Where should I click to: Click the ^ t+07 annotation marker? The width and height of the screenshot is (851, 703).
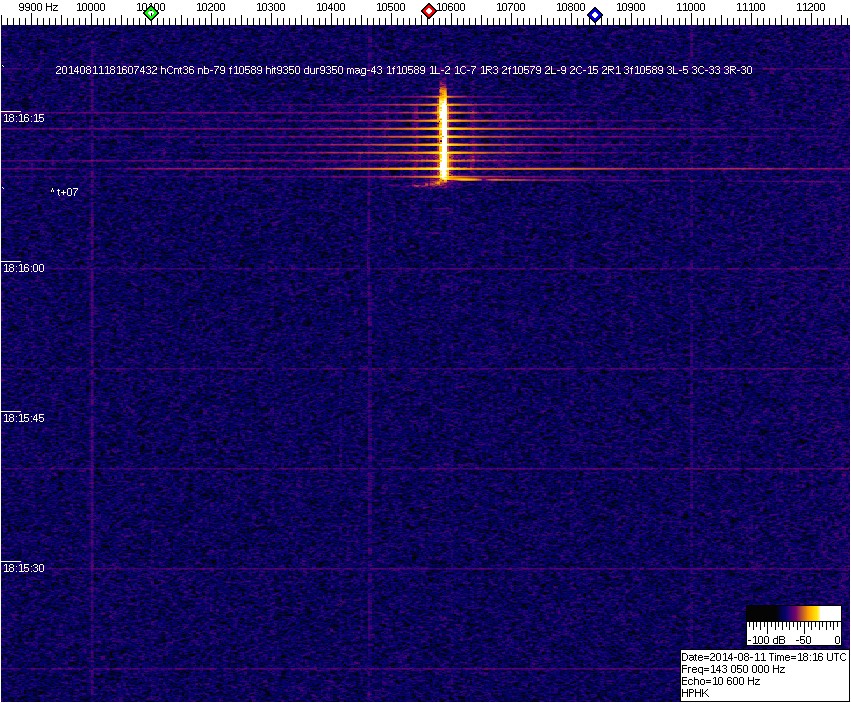64,191
